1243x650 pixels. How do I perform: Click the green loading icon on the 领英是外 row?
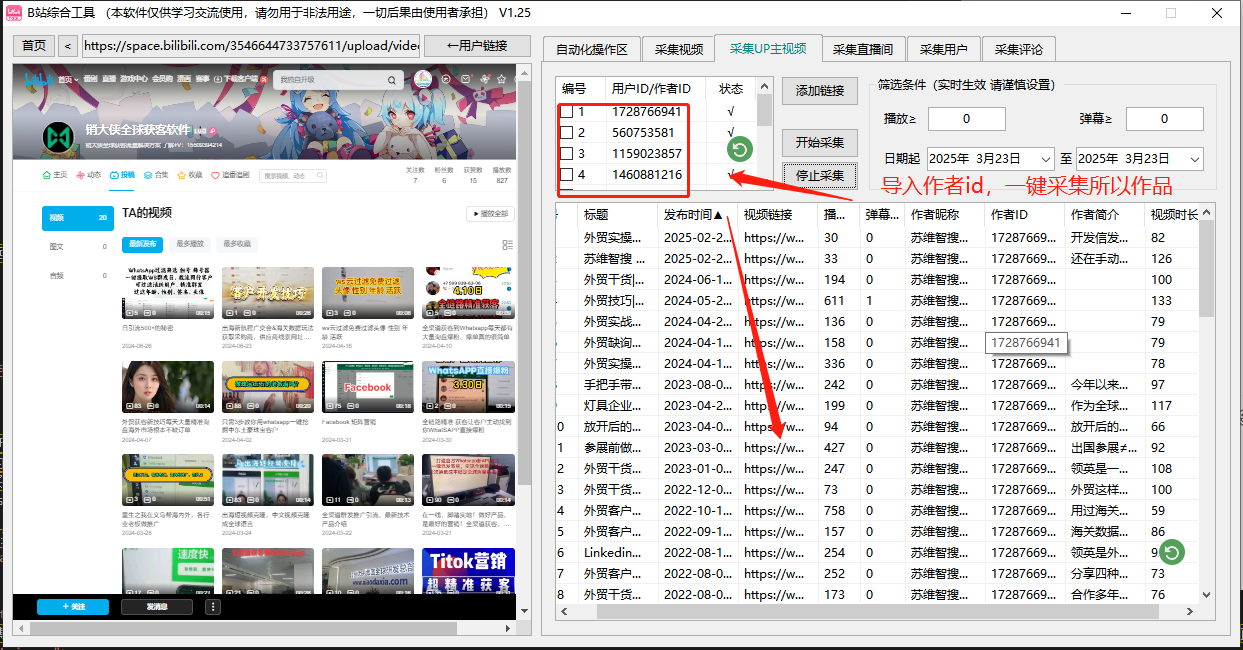(1170, 551)
